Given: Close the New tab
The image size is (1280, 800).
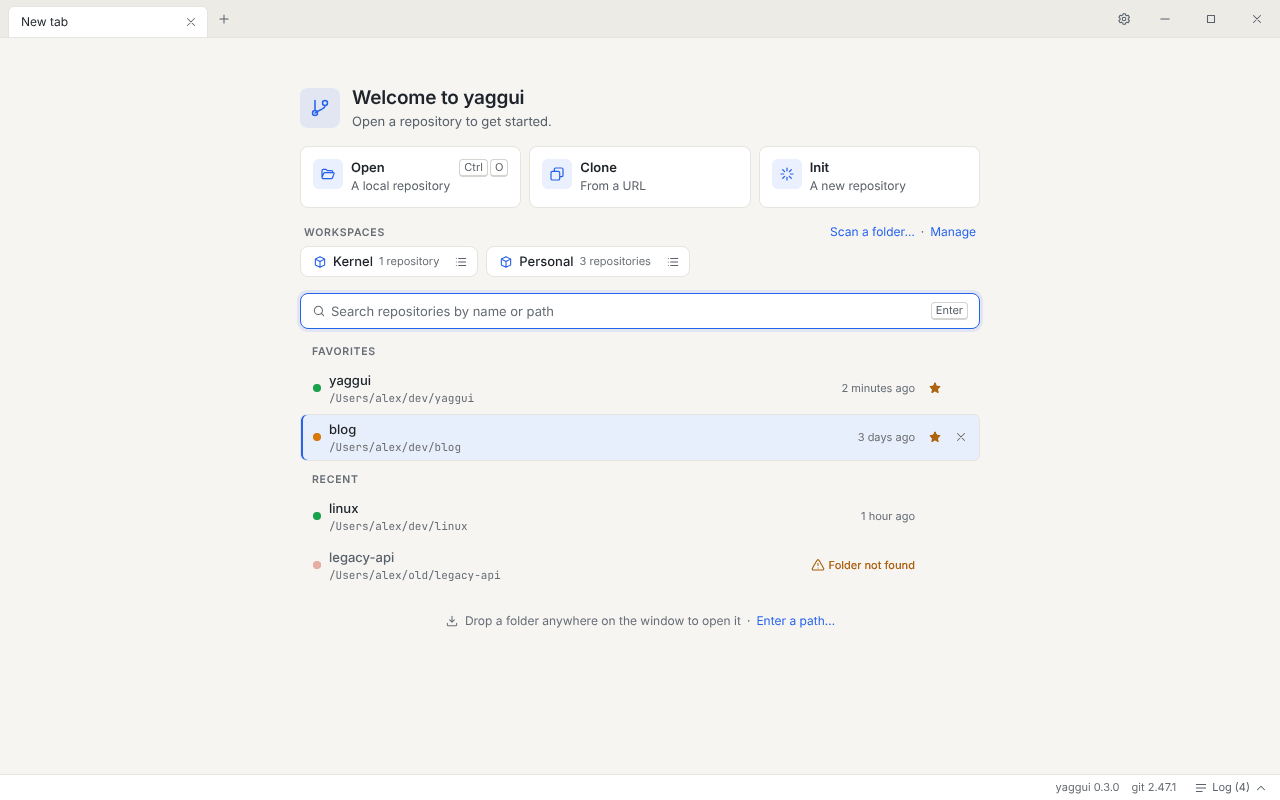Looking at the screenshot, I should (x=191, y=22).
